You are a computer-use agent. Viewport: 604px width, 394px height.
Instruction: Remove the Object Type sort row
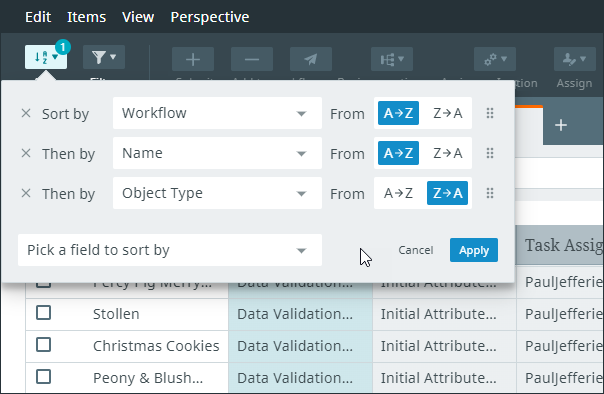26,193
